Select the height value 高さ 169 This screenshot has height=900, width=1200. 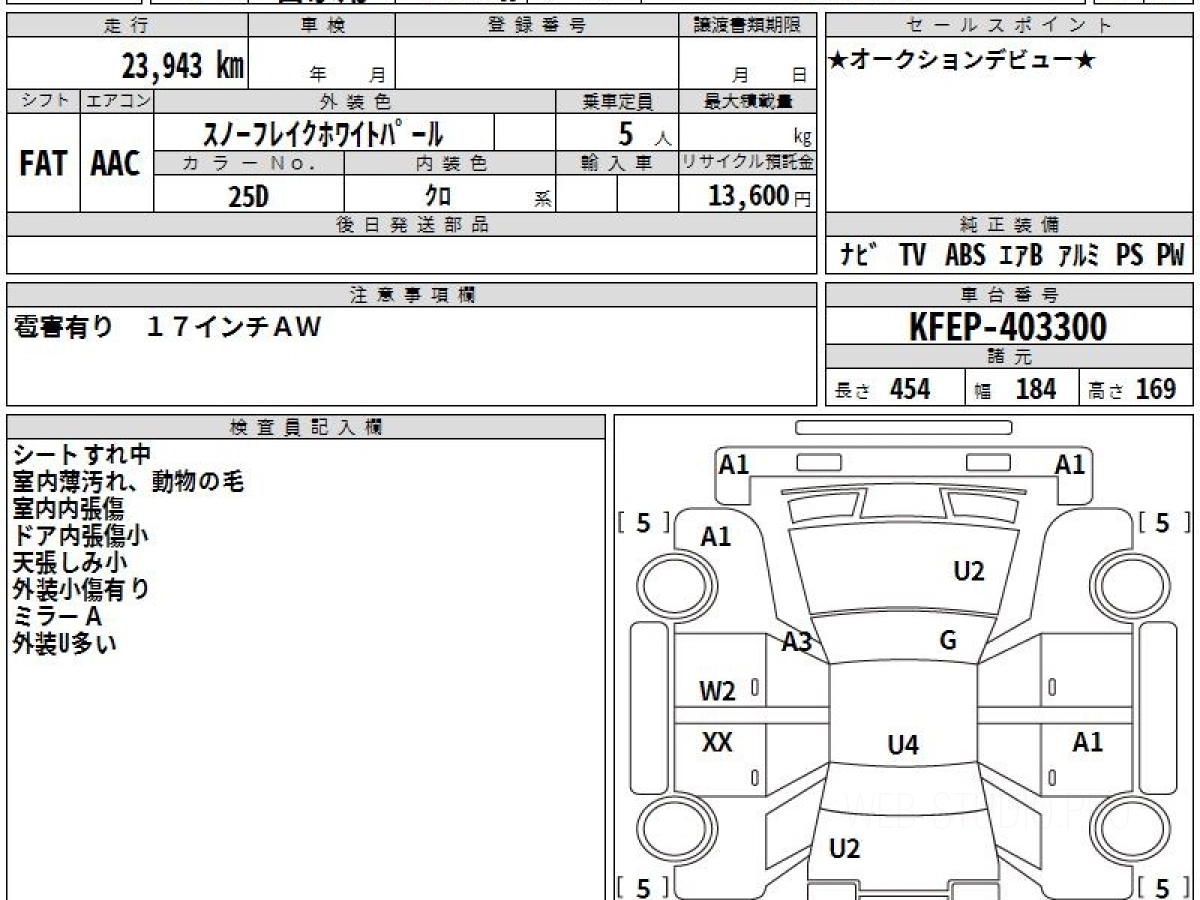1133,389
